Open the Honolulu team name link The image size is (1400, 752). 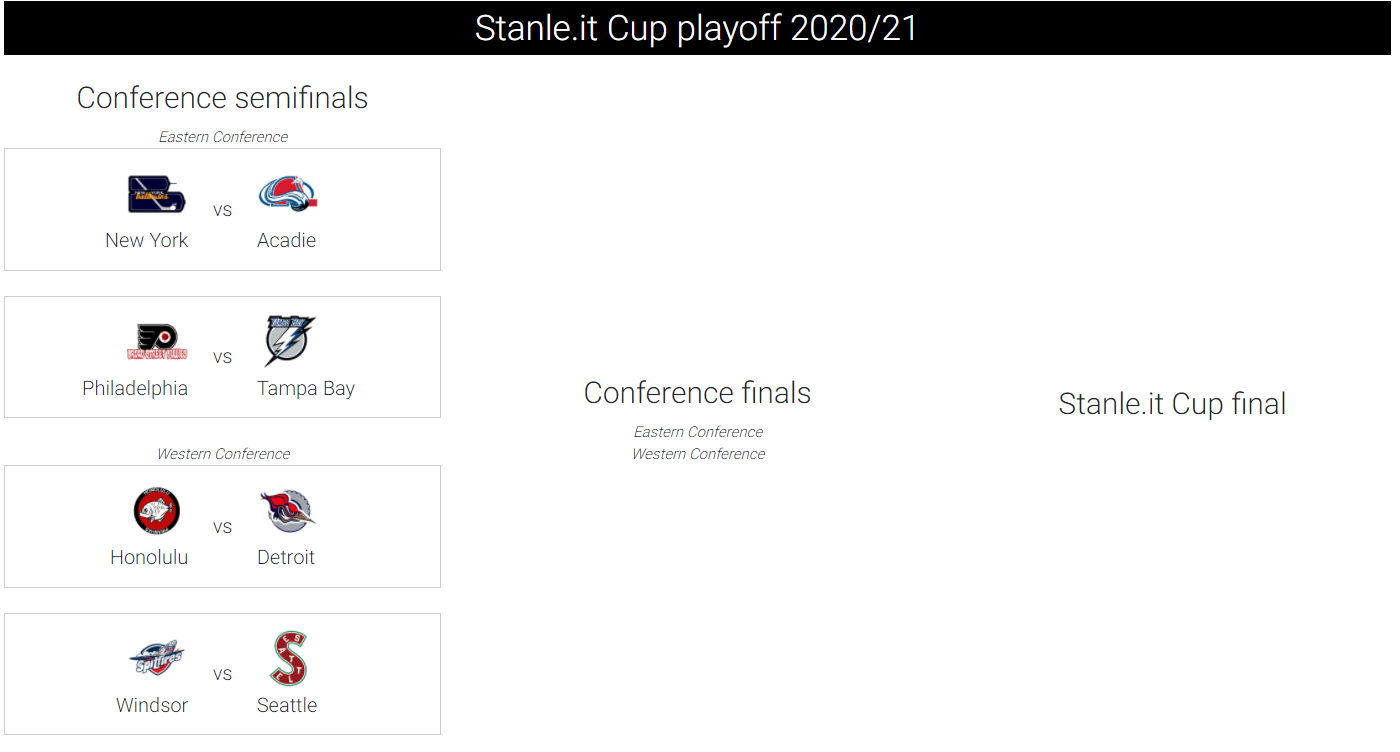[x=149, y=557]
